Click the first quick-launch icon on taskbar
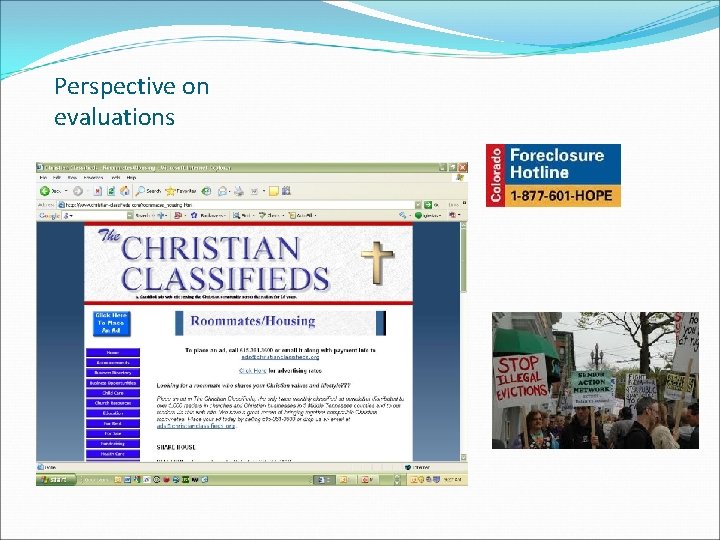This screenshot has width=720, height=540. point(118,479)
